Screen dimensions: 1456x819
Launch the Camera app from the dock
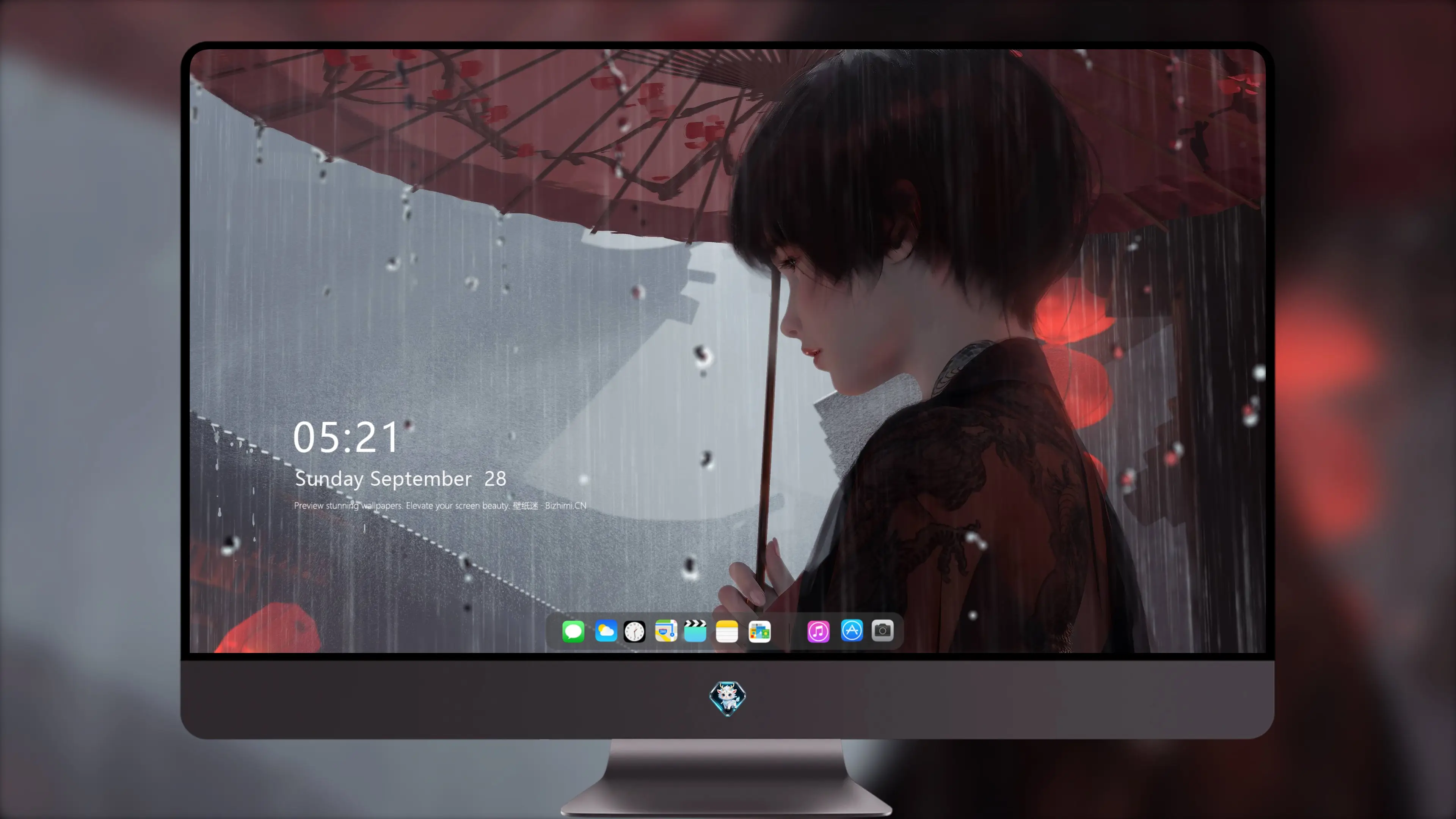click(x=882, y=631)
